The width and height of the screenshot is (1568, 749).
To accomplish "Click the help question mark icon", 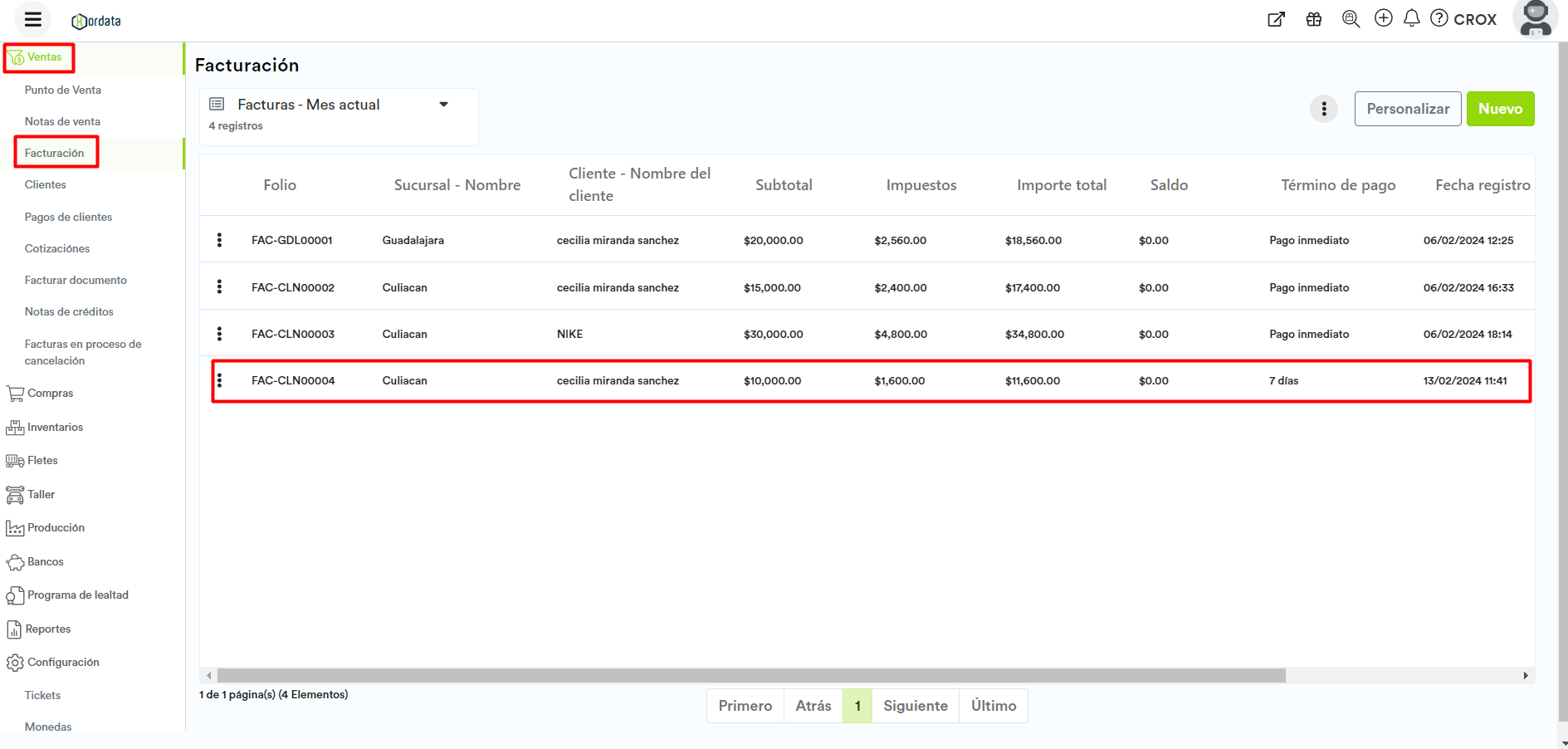I will coord(1439,18).
